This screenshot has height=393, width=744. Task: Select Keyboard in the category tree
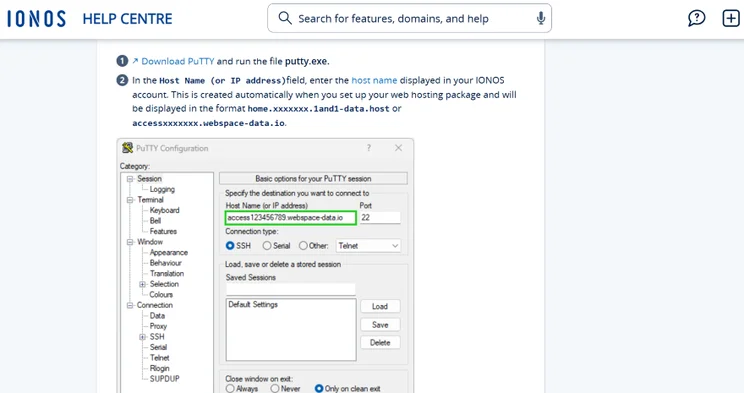(165, 210)
